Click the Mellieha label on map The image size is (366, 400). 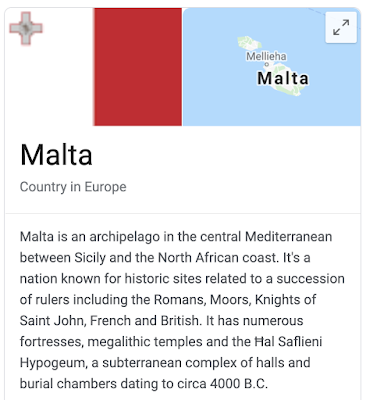(x=266, y=56)
